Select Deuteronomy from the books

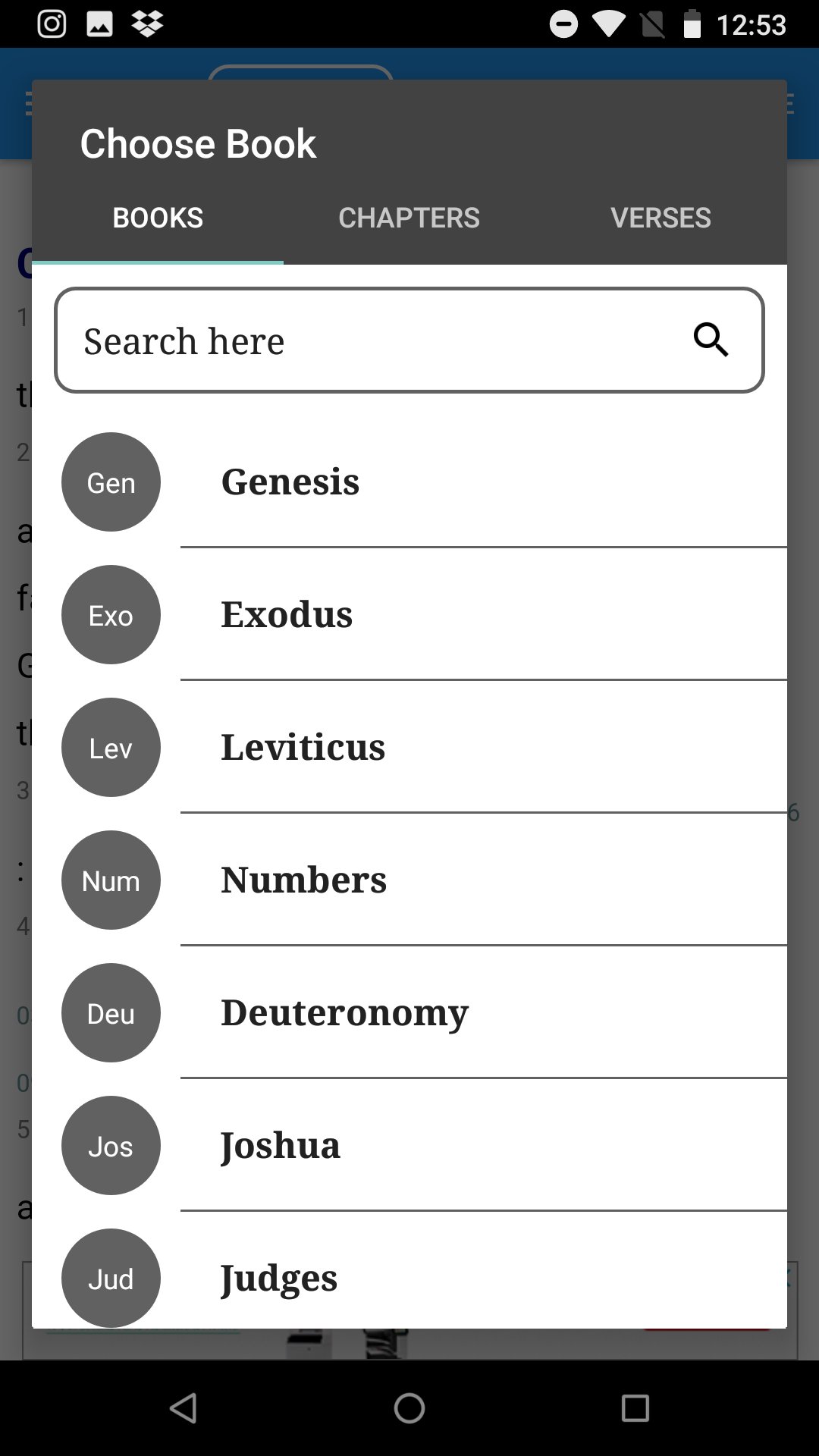click(344, 1013)
